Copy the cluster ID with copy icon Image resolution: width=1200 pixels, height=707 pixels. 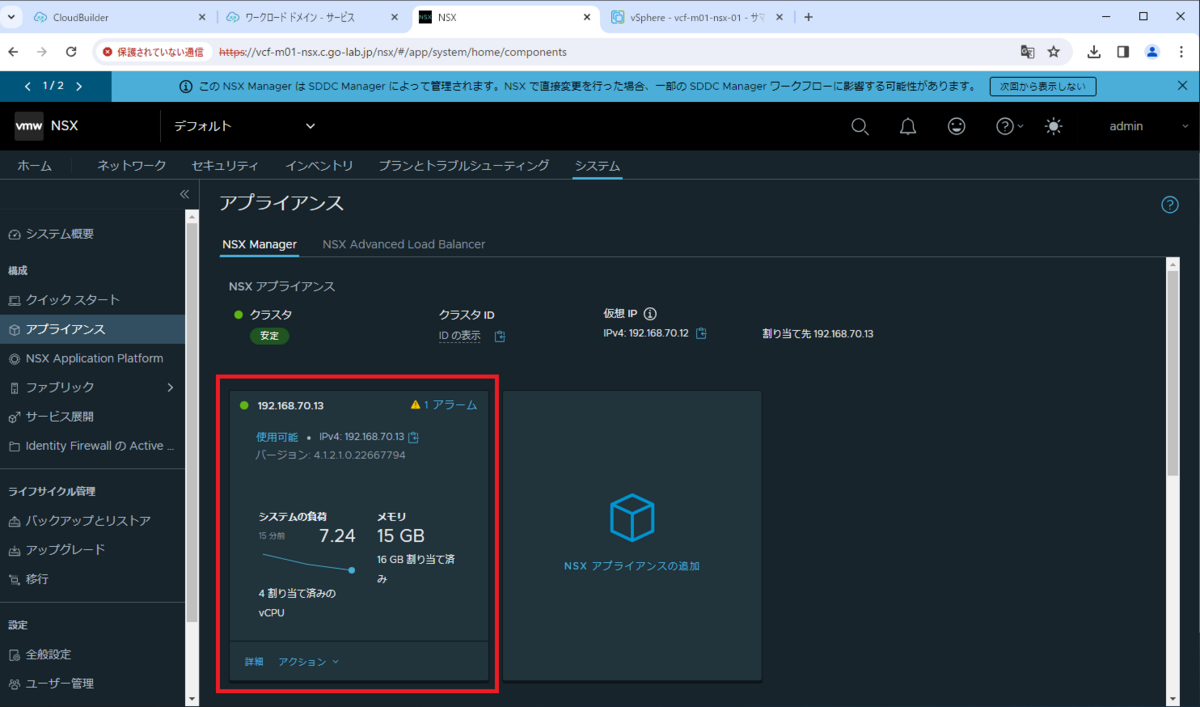[500, 336]
